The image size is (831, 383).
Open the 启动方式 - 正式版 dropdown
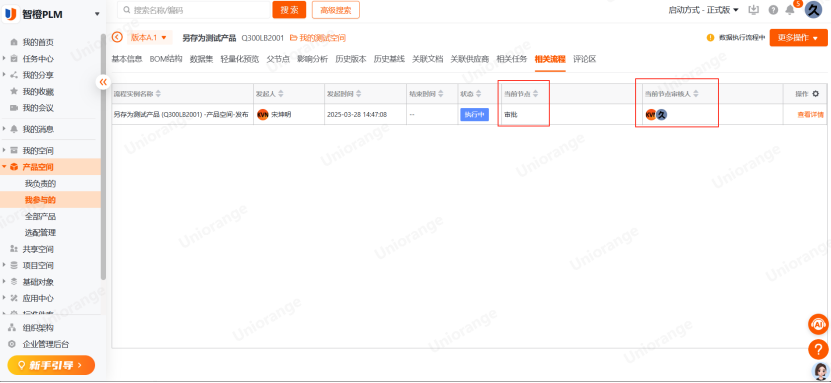click(703, 10)
